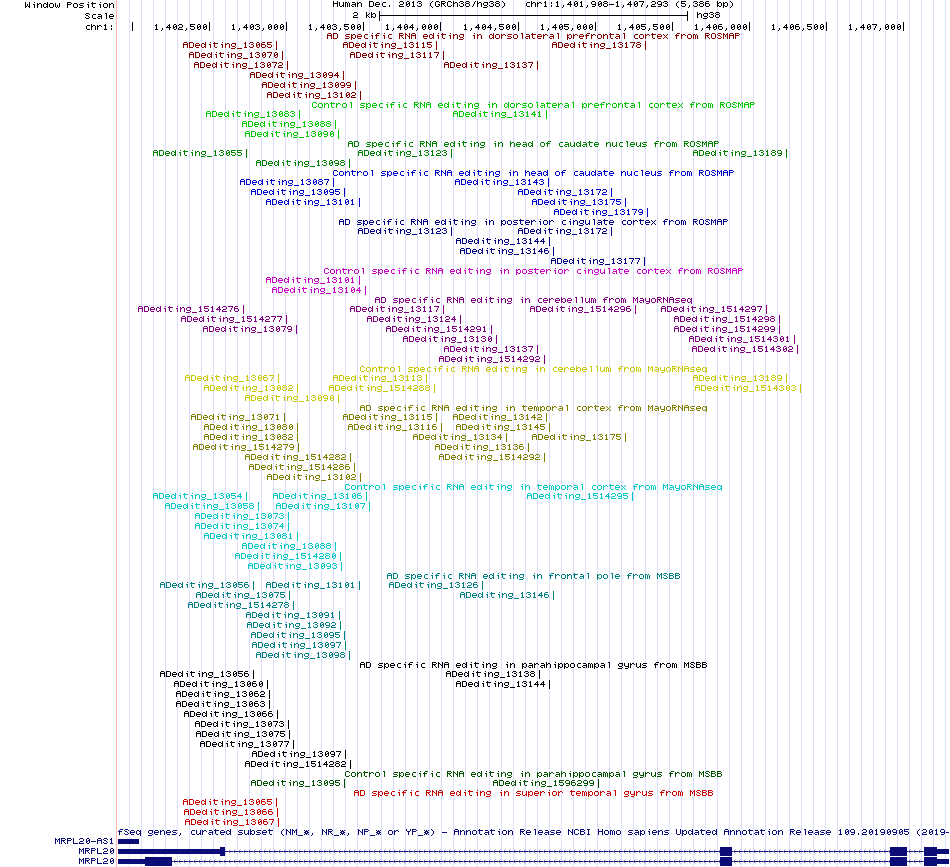The height and width of the screenshot is (867, 950).
Task: Select editing site ADediting_1514276
Action: click(191, 310)
